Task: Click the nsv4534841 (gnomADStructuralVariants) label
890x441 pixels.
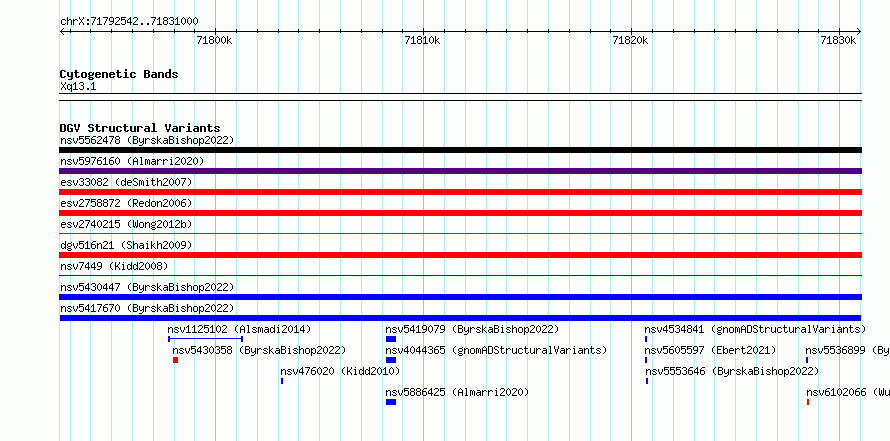Action: click(755, 329)
